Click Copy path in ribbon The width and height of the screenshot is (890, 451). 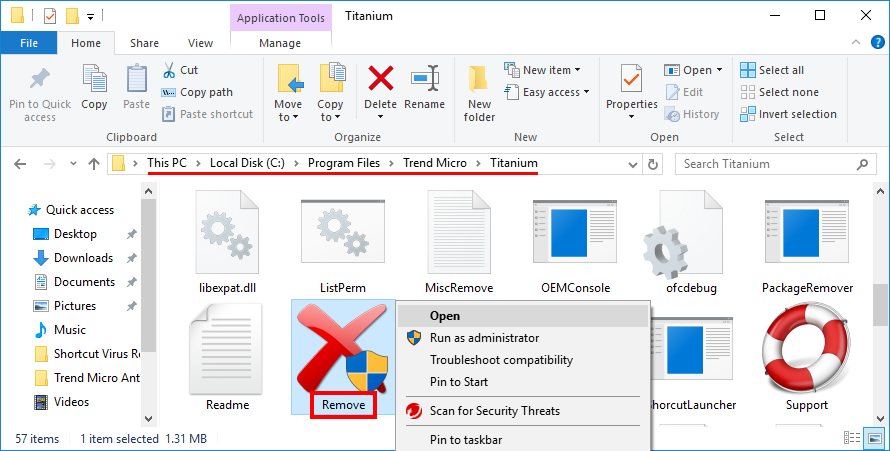[197, 92]
